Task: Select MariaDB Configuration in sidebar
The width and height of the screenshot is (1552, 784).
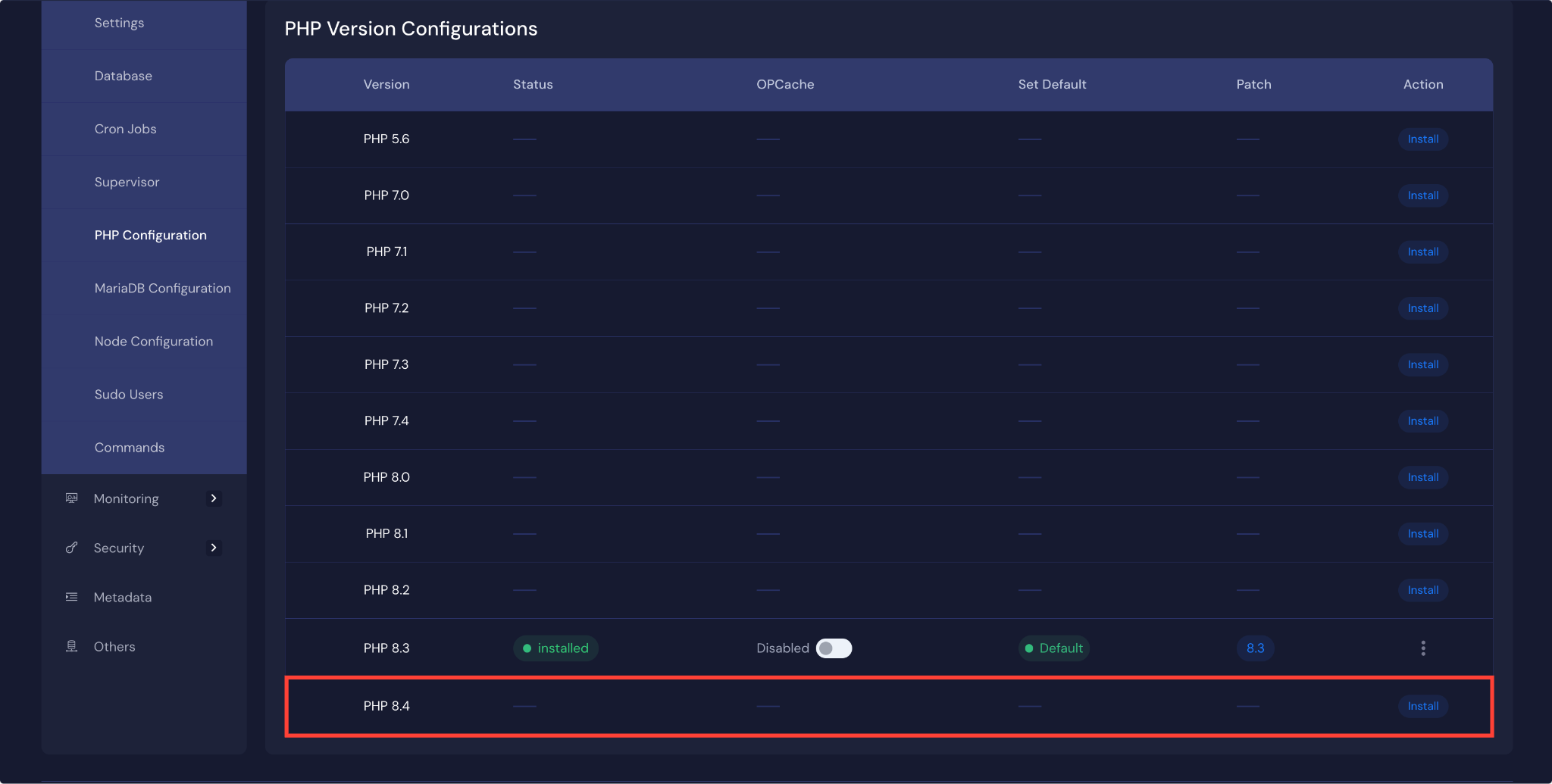Action: [x=162, y=288]
